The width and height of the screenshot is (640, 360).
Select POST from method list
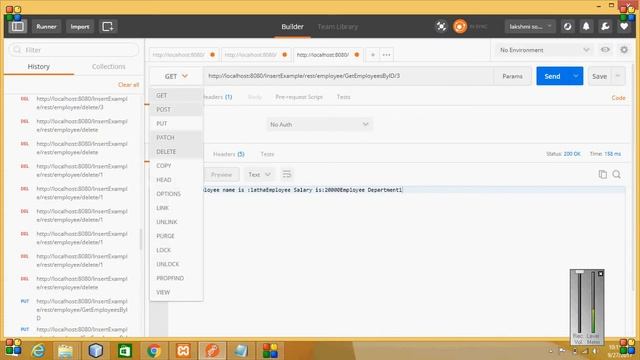[176, 109]
